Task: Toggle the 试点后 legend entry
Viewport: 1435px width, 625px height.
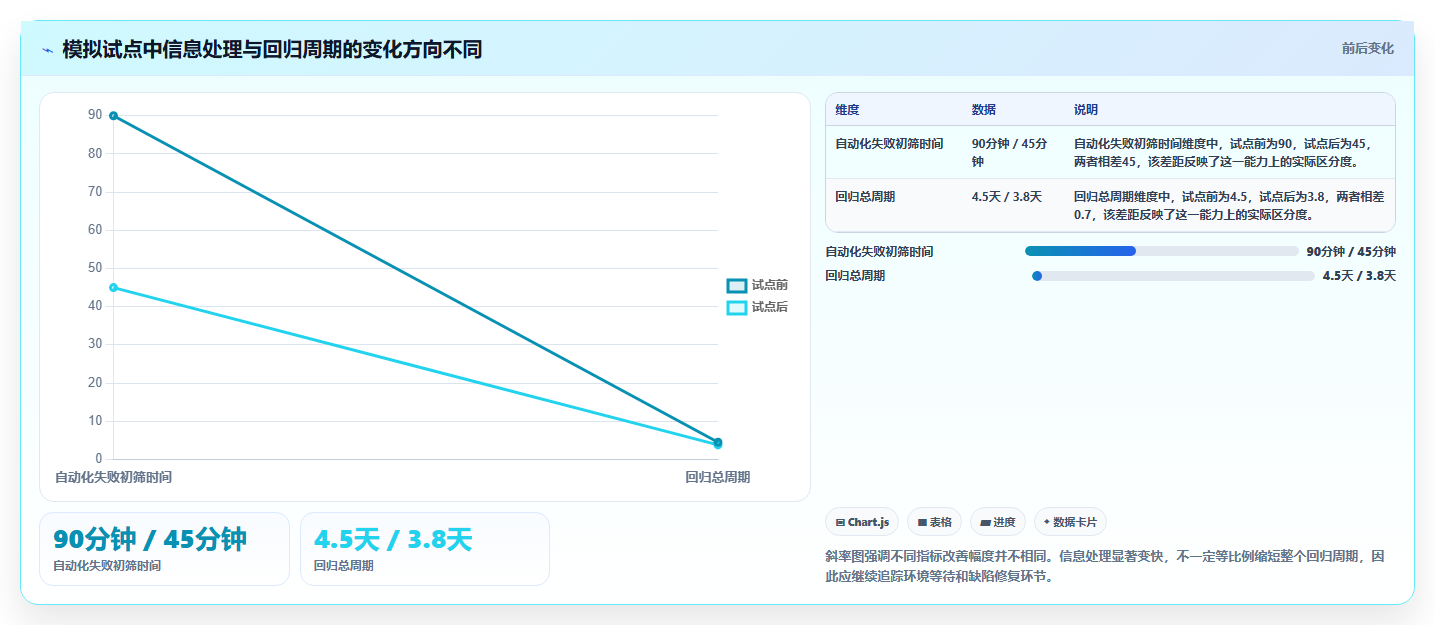Action: (757, 307)
